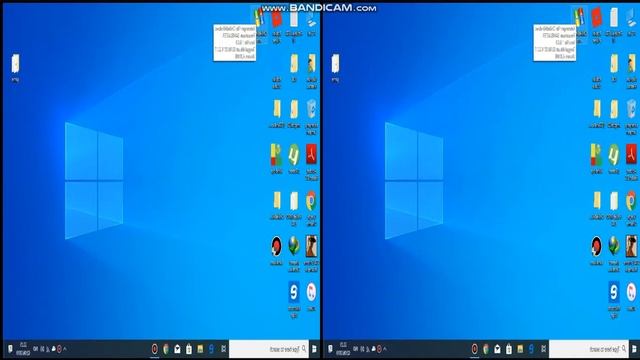Select Recycle Bin icon on left desktop
Viewport: 640px width, 360px height.
click(311, 109)
